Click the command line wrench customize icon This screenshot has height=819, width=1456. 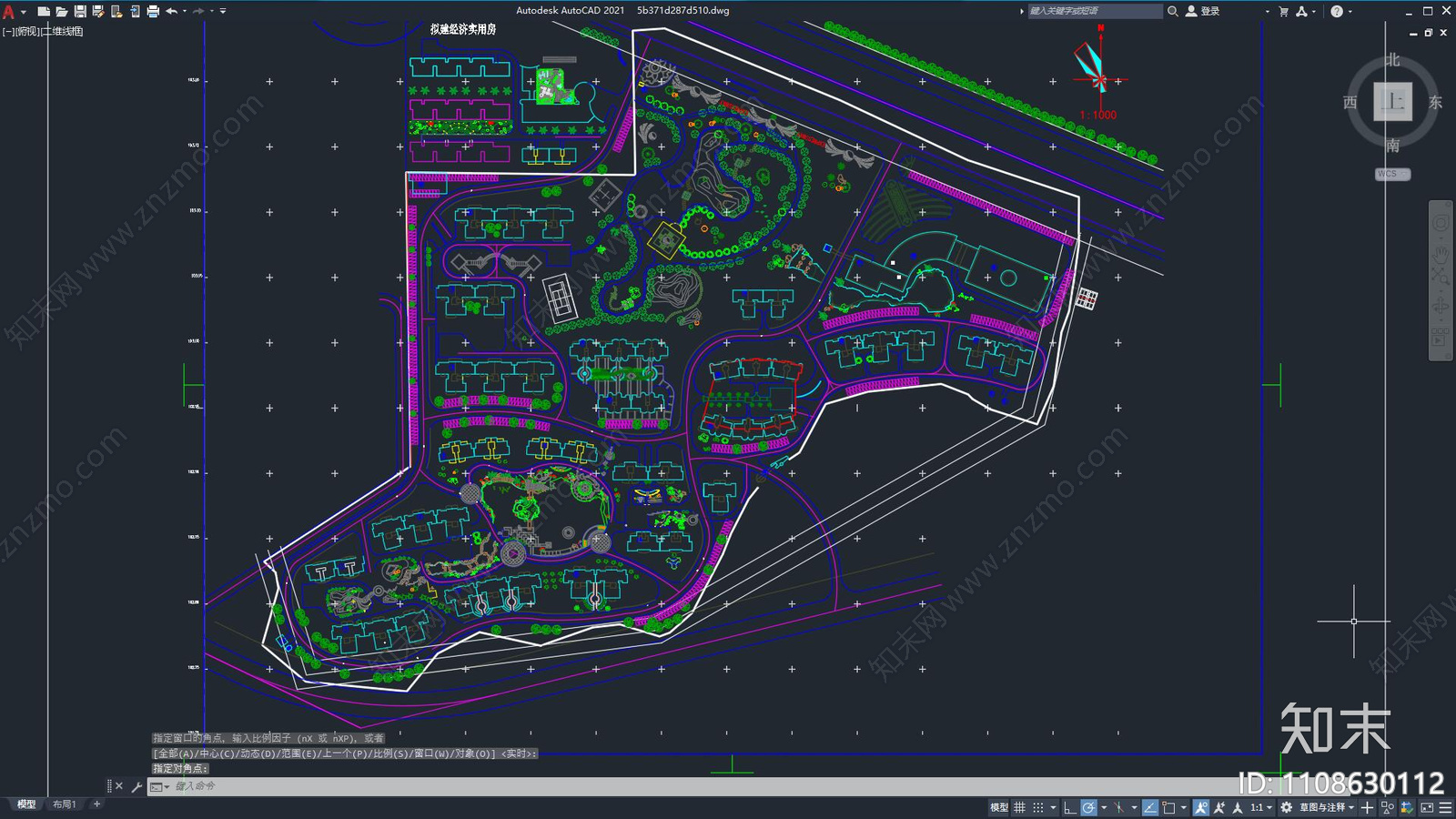pyautogui.click(x=136, y=786)
